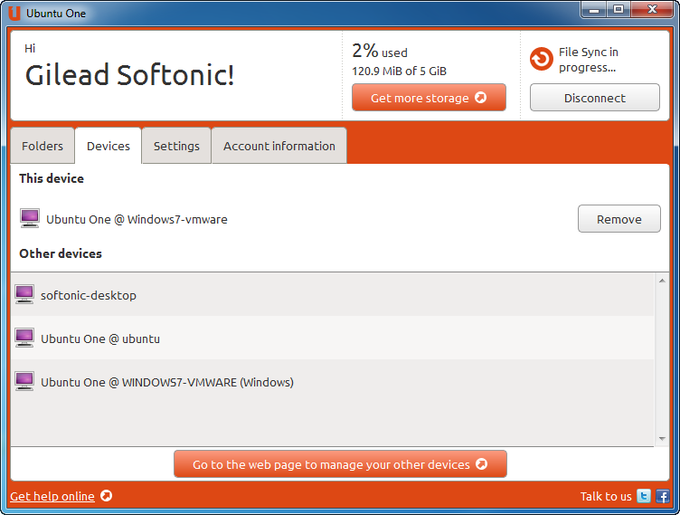Click the monitor icon for WINDOWS7-VMWARE (Windows)
The image size is (680, 515).
pyautogui.click(x=24, y=381)
